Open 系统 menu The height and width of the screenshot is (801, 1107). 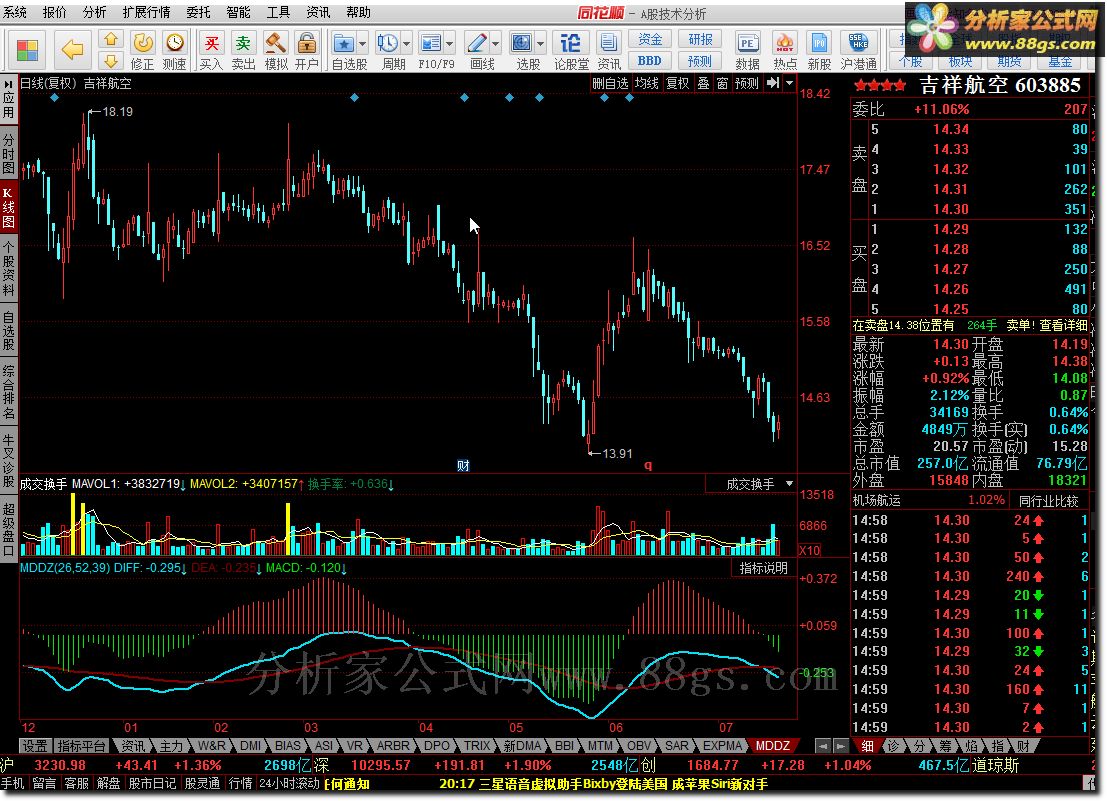click(x=15, y=12)
